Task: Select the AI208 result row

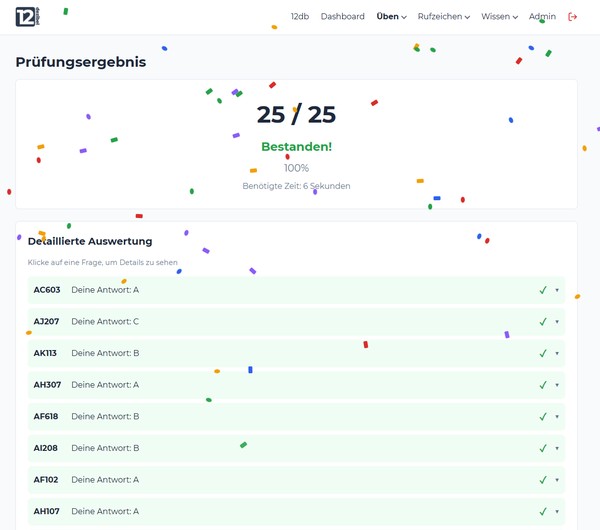Action: tap(290, 448)
